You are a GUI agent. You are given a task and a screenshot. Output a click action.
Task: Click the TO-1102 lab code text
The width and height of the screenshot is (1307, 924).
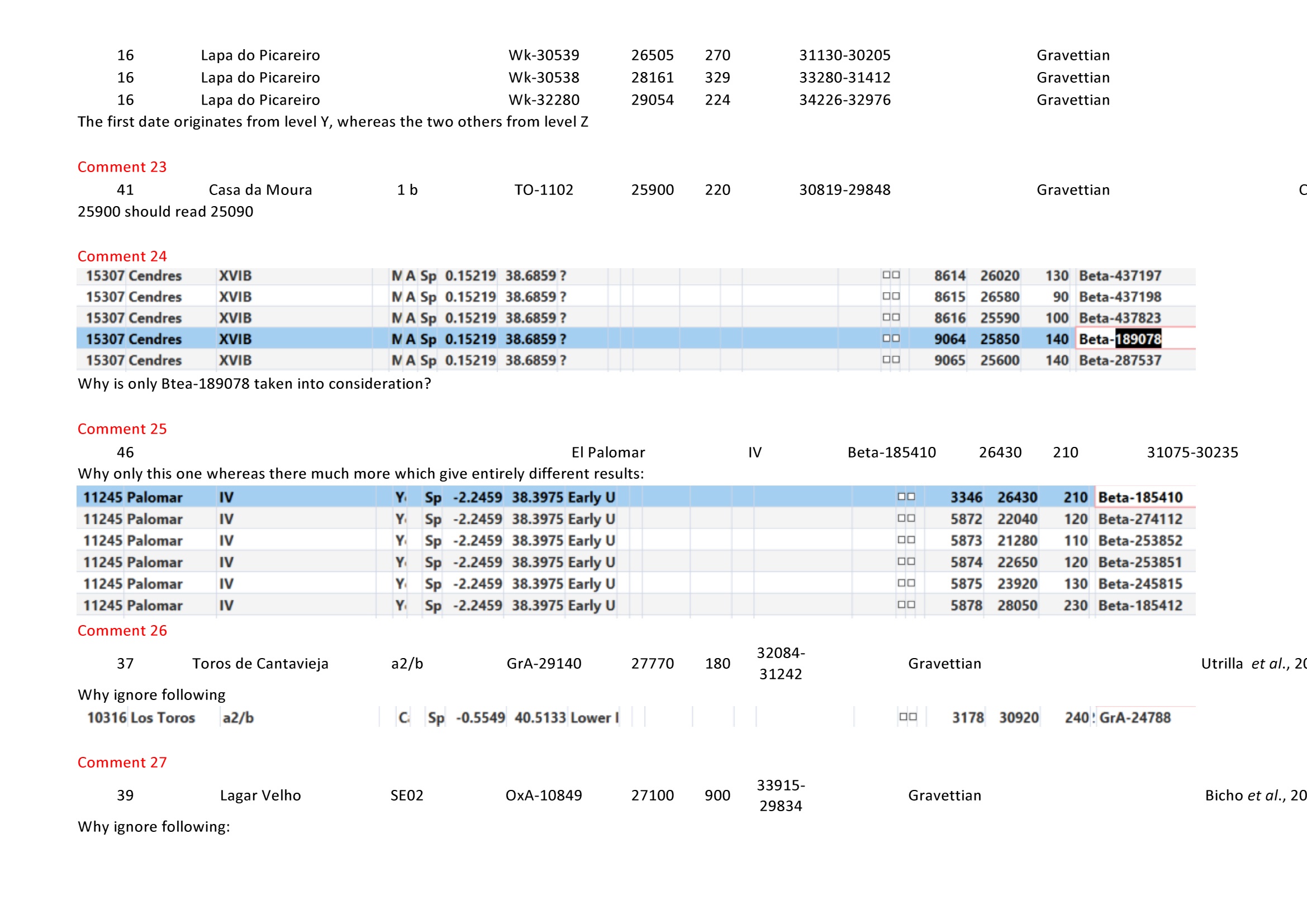pyautogui.click(x=544, y=189)
